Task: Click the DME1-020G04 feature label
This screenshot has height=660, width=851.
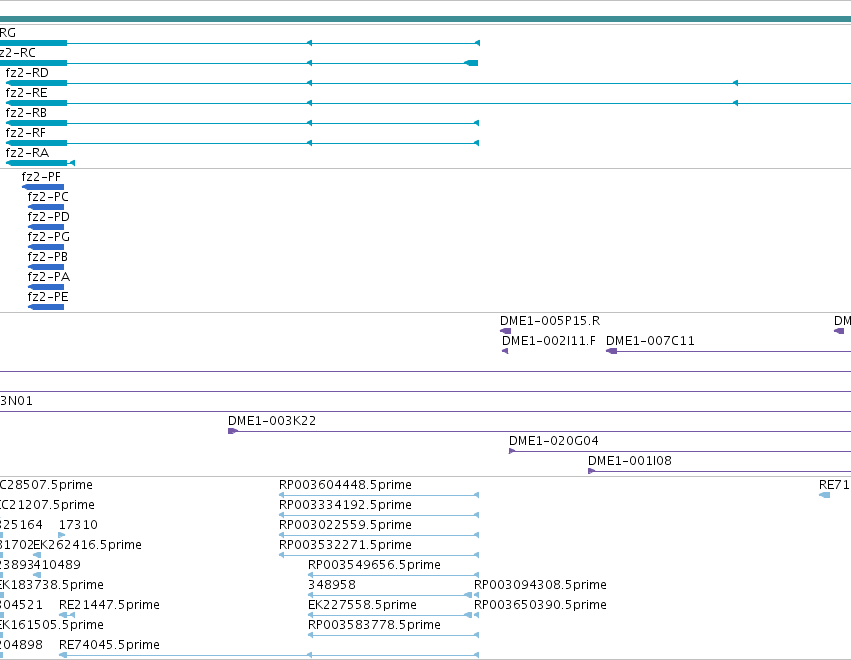Action: tap(554, 441)
